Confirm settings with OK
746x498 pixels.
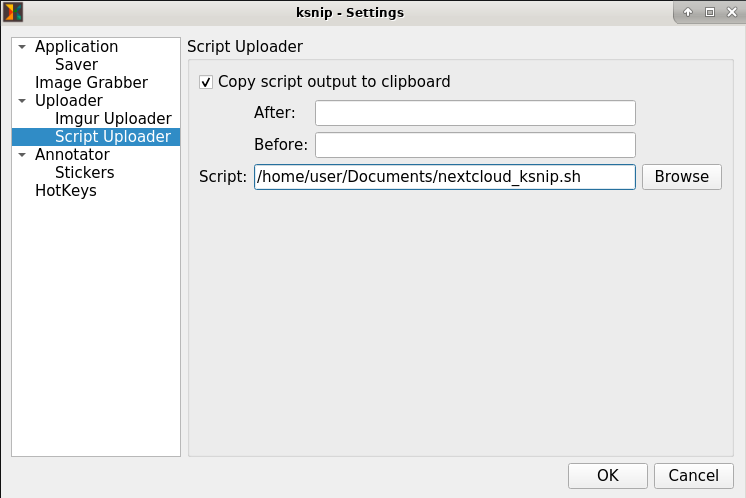tap(608, 476)
